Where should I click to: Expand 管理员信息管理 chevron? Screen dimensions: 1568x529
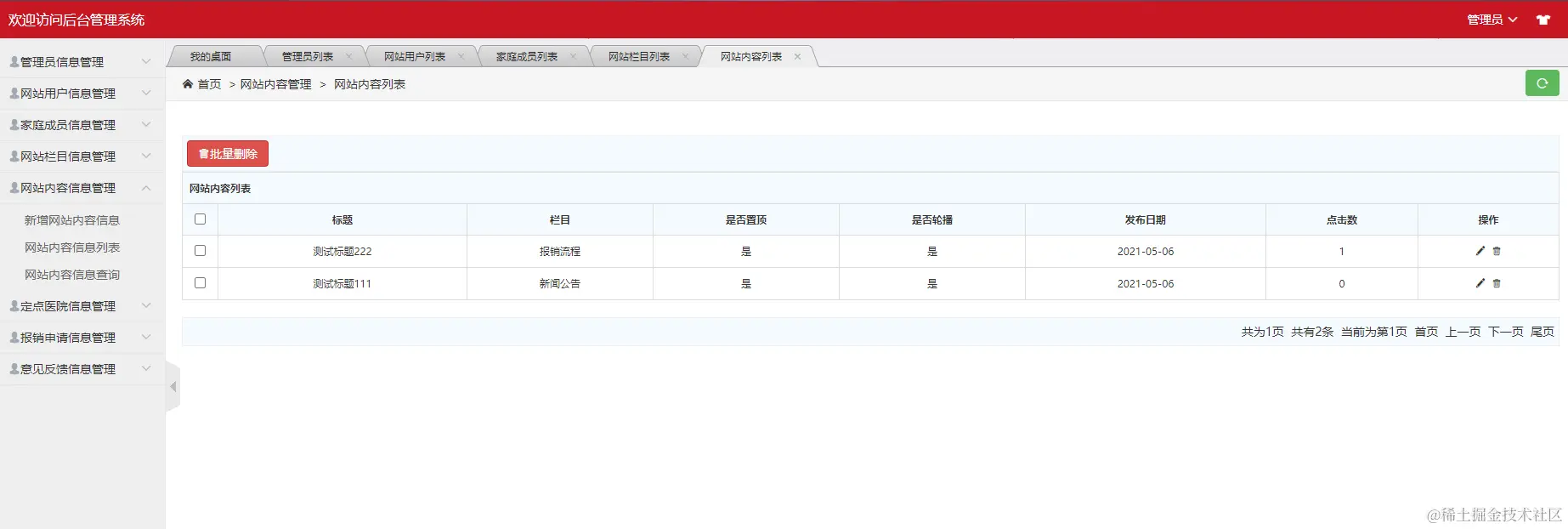tap(146, 61)
